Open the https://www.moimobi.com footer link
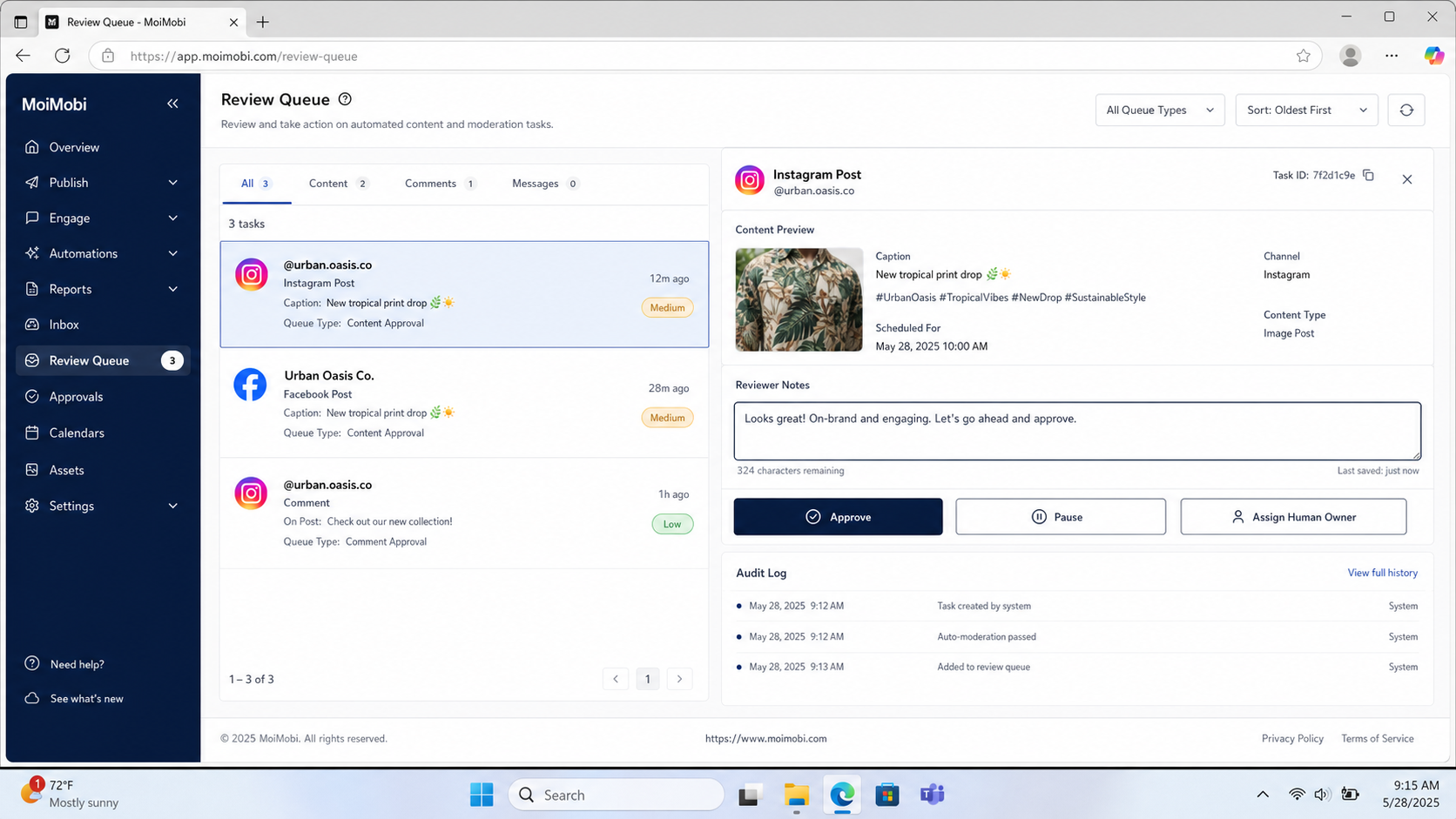This screenshot has width=1456, height=819. [765, 738]
